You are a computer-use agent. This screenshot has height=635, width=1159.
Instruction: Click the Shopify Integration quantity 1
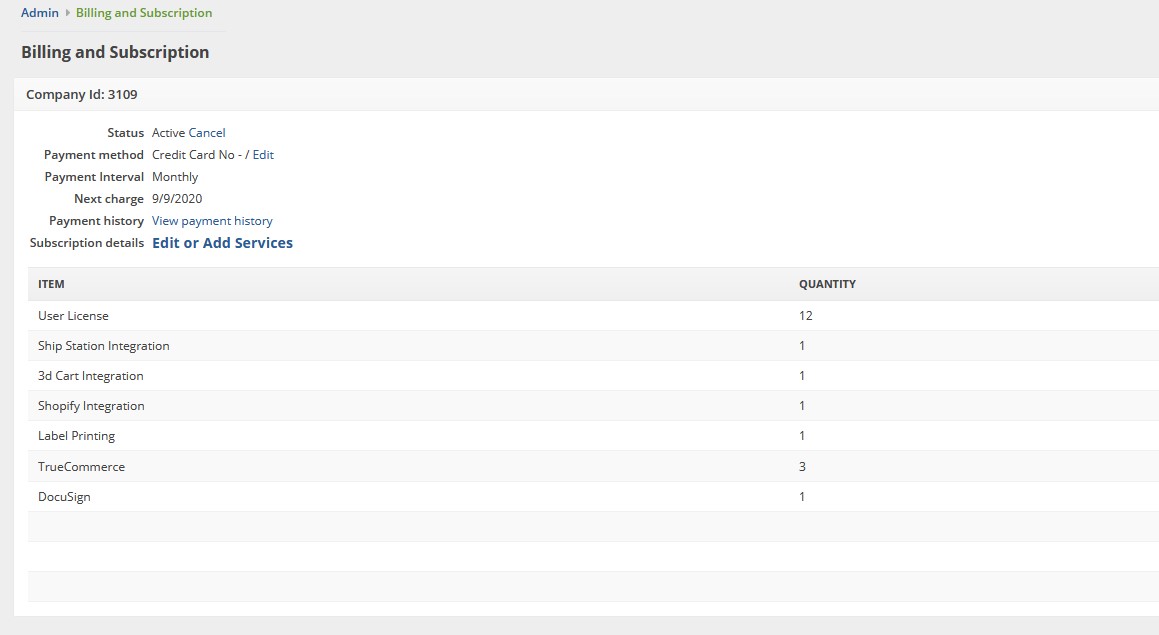(802, 406)
